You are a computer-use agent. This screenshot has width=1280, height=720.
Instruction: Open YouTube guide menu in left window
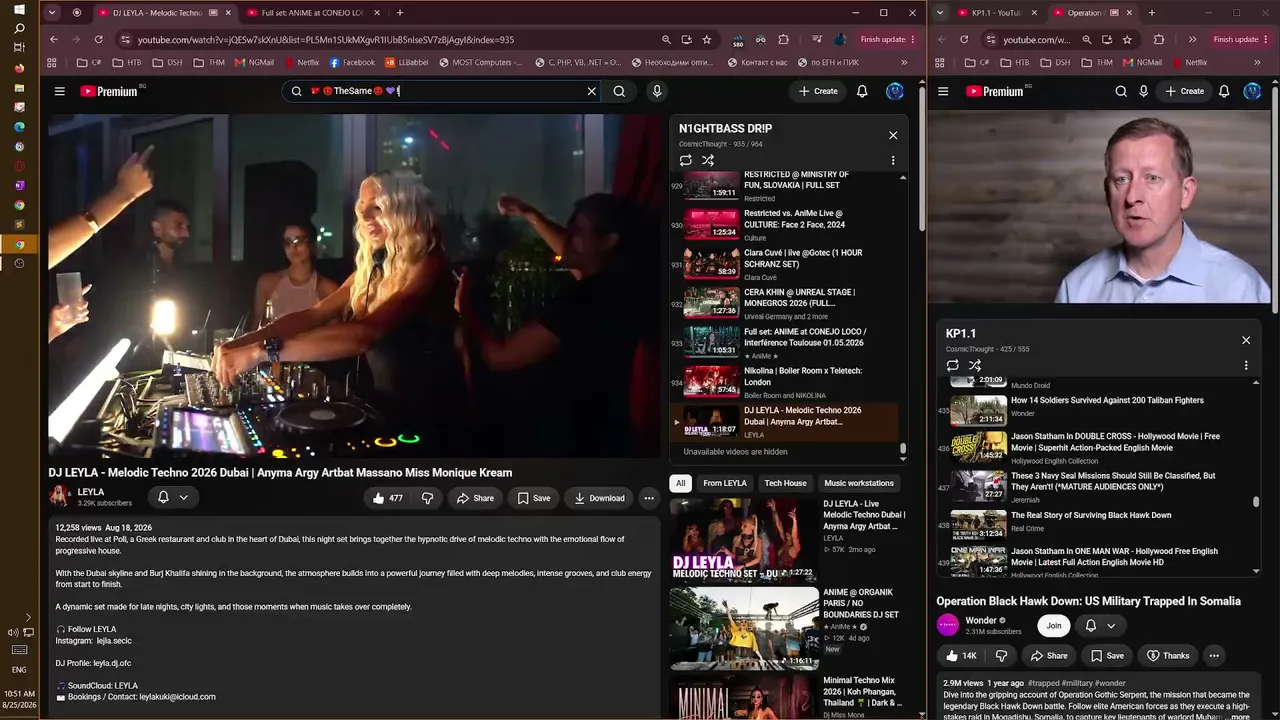coord(59,91)
